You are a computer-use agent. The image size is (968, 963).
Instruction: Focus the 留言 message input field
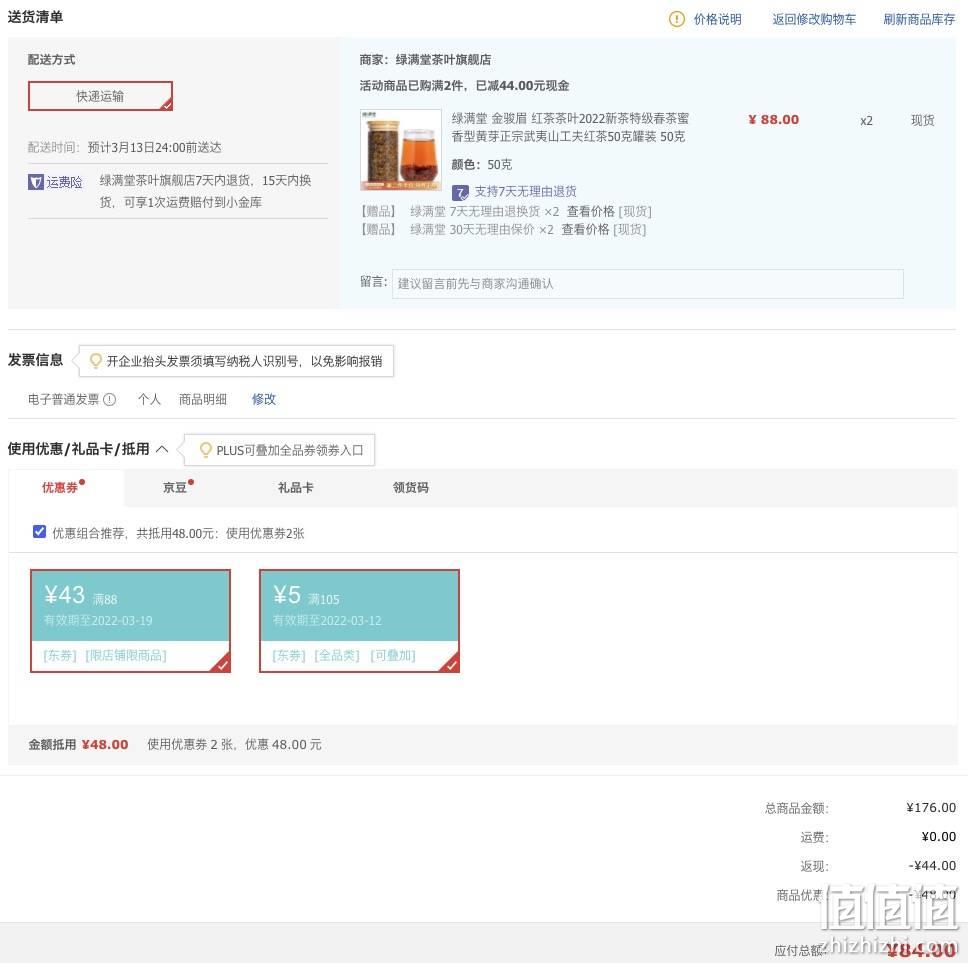point(648,284)
